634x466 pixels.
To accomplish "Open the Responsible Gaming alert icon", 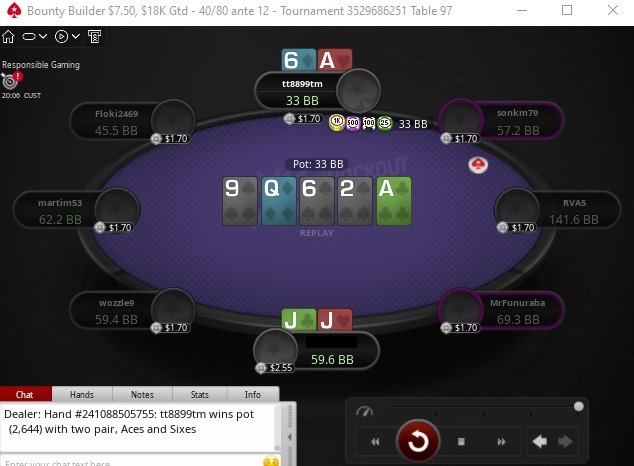I will pos(11,81).
